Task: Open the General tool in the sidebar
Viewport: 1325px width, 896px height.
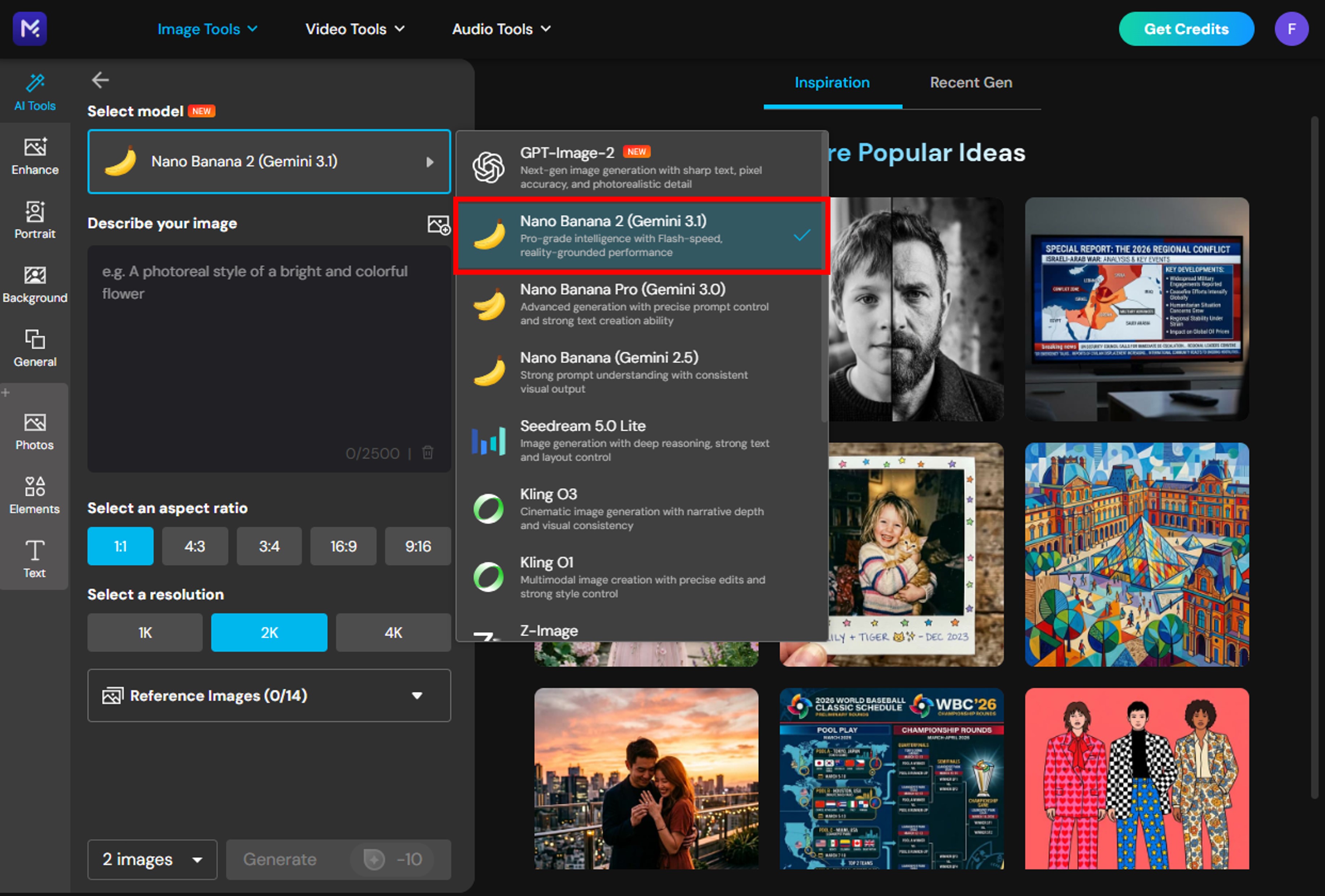Action: pyautogui.click(x=35, y=348)
